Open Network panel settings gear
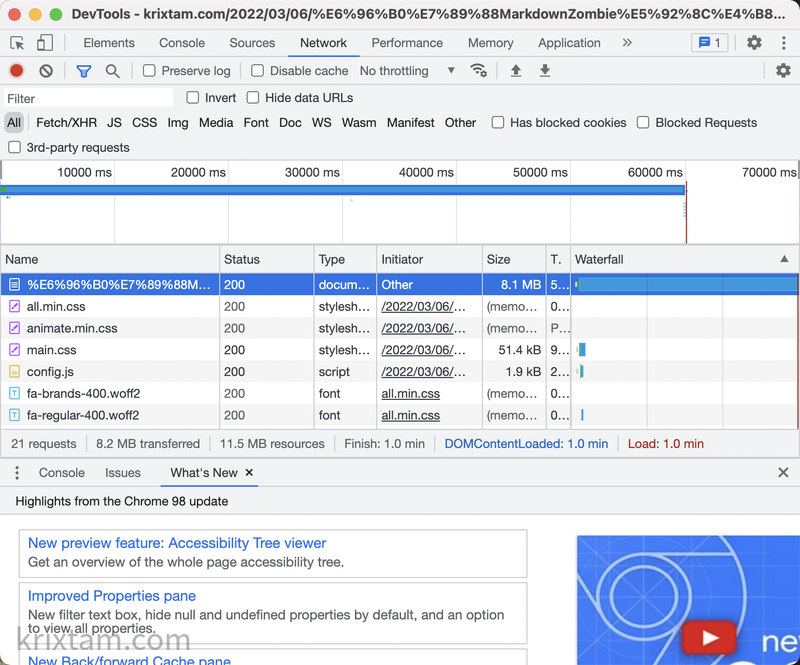800x665 pixels. (x=783, y=70)
